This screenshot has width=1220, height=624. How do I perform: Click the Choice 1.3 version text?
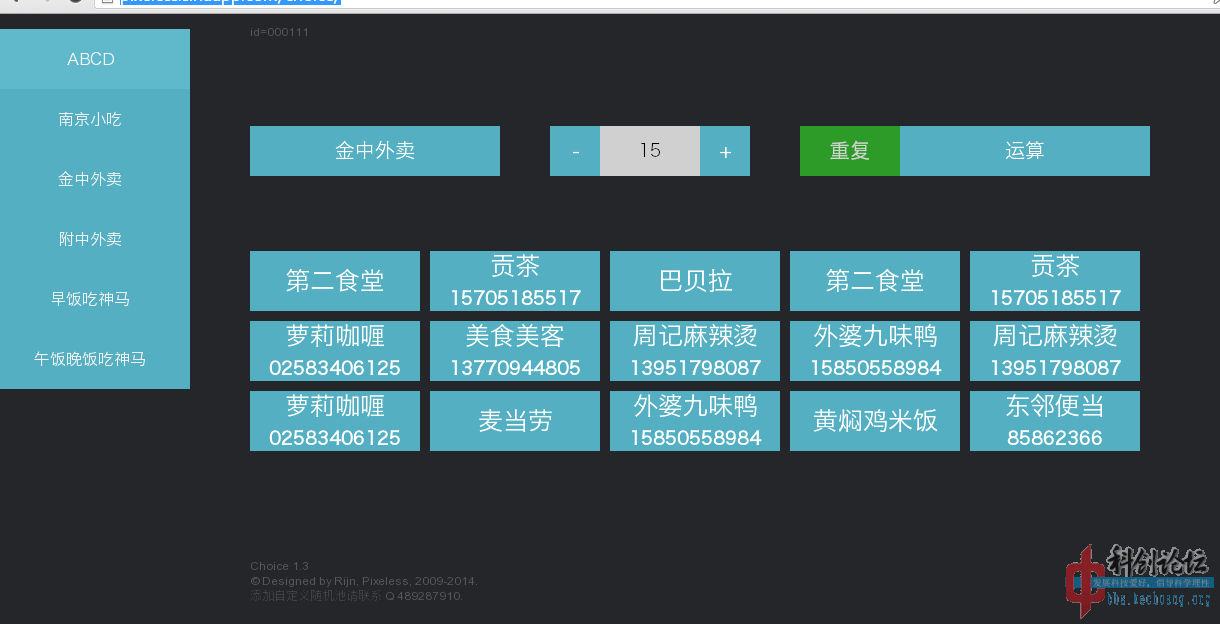pyautogui.click(x=279, y=566)
